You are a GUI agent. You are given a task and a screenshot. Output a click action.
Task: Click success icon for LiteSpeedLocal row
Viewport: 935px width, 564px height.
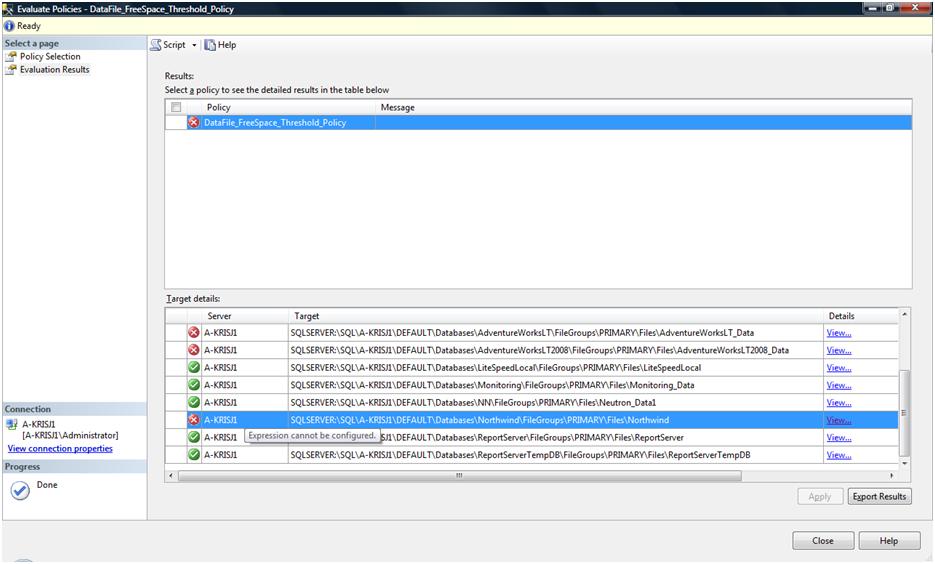click(x=194, y=367)
